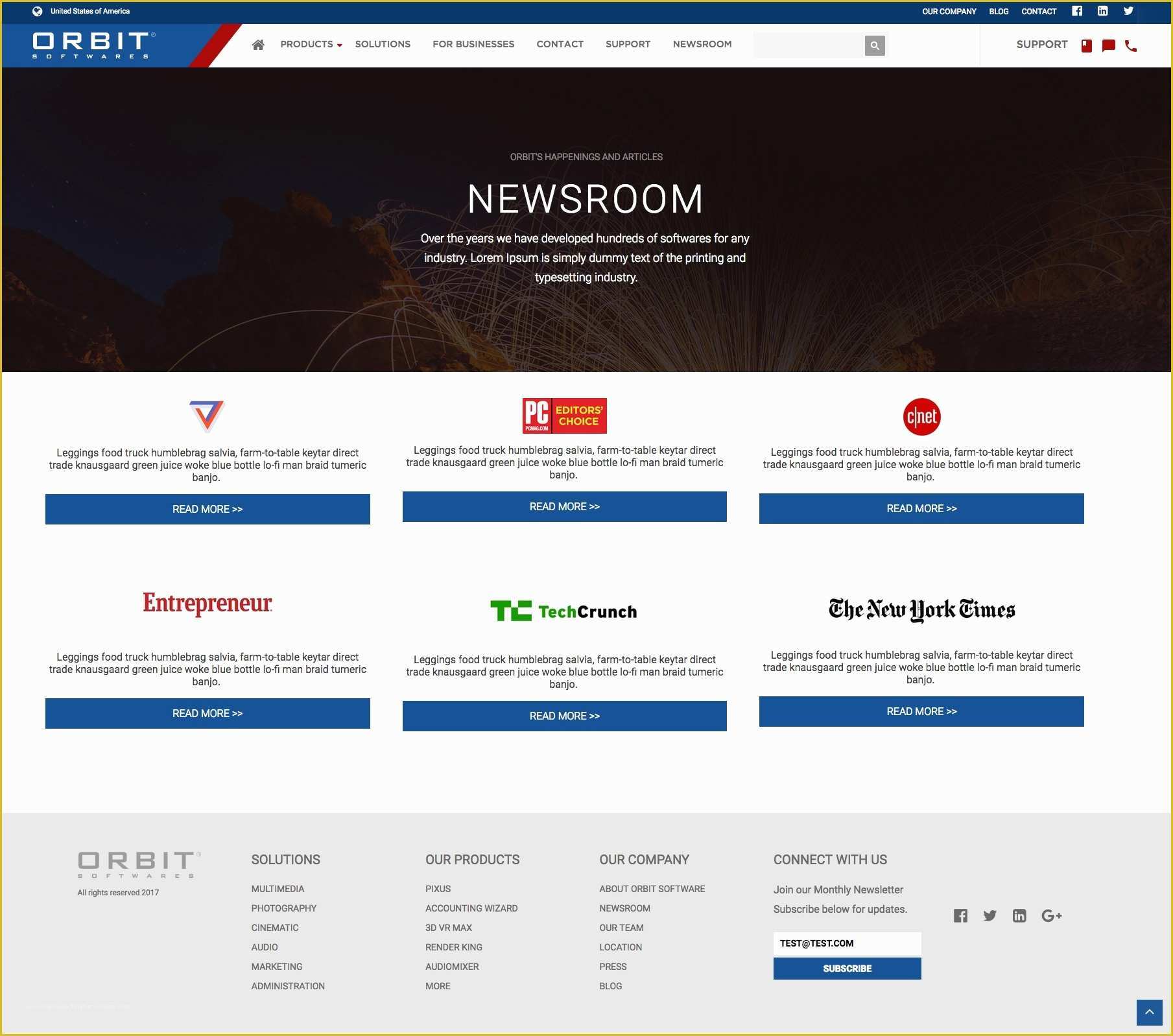Open Blog footer link

pos(610,986)
